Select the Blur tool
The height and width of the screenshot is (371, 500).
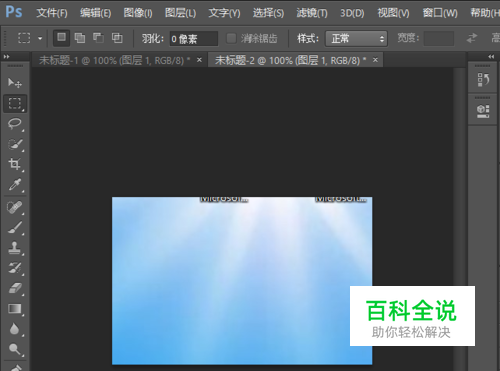point(15,329)
